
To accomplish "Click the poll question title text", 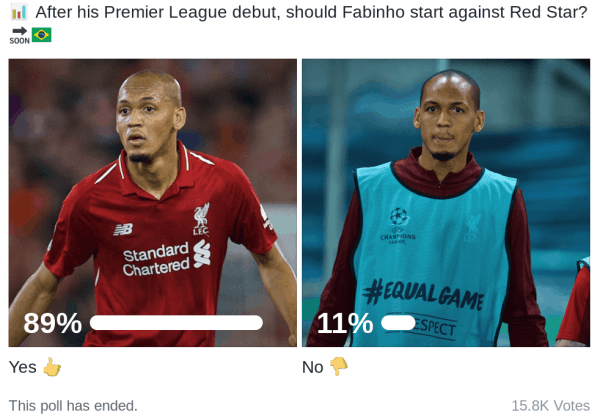I will (311, 12).
